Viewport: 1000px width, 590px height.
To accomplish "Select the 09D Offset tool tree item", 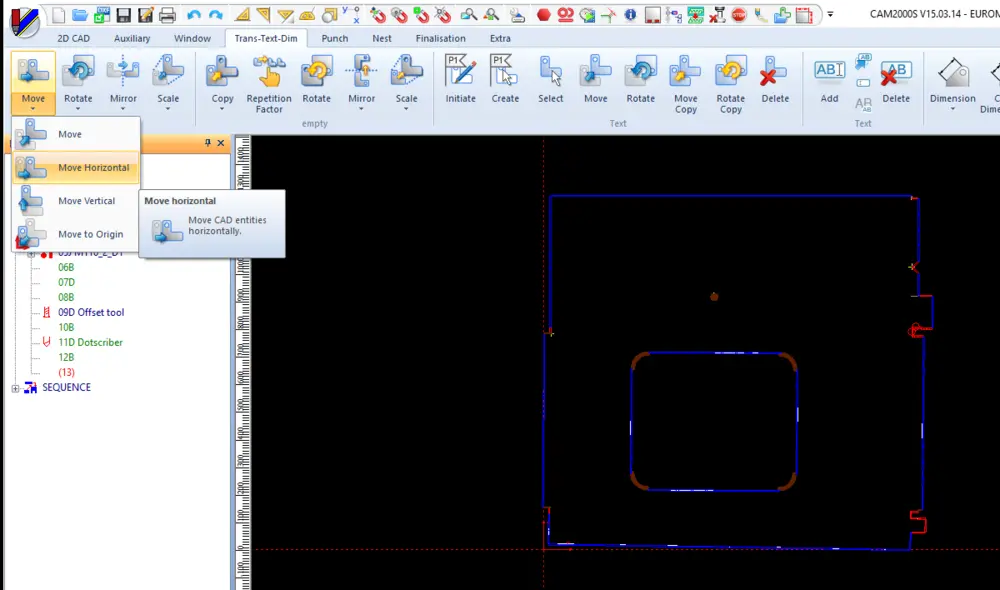I will 90,312.
